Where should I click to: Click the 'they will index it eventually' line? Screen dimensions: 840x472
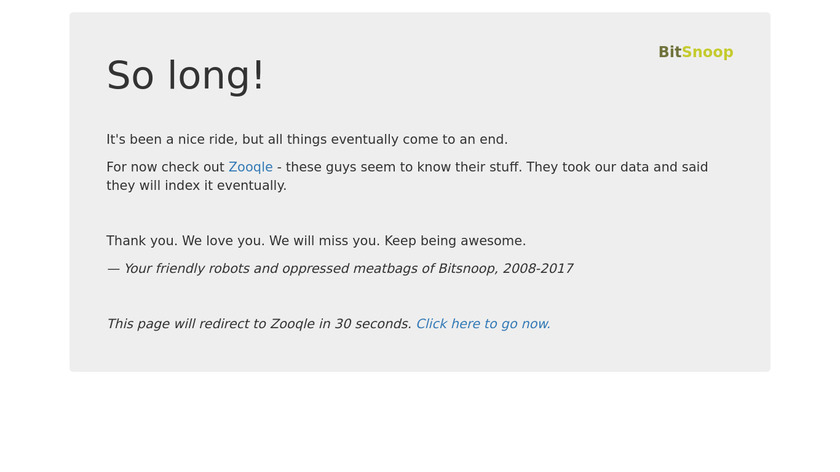197,185
